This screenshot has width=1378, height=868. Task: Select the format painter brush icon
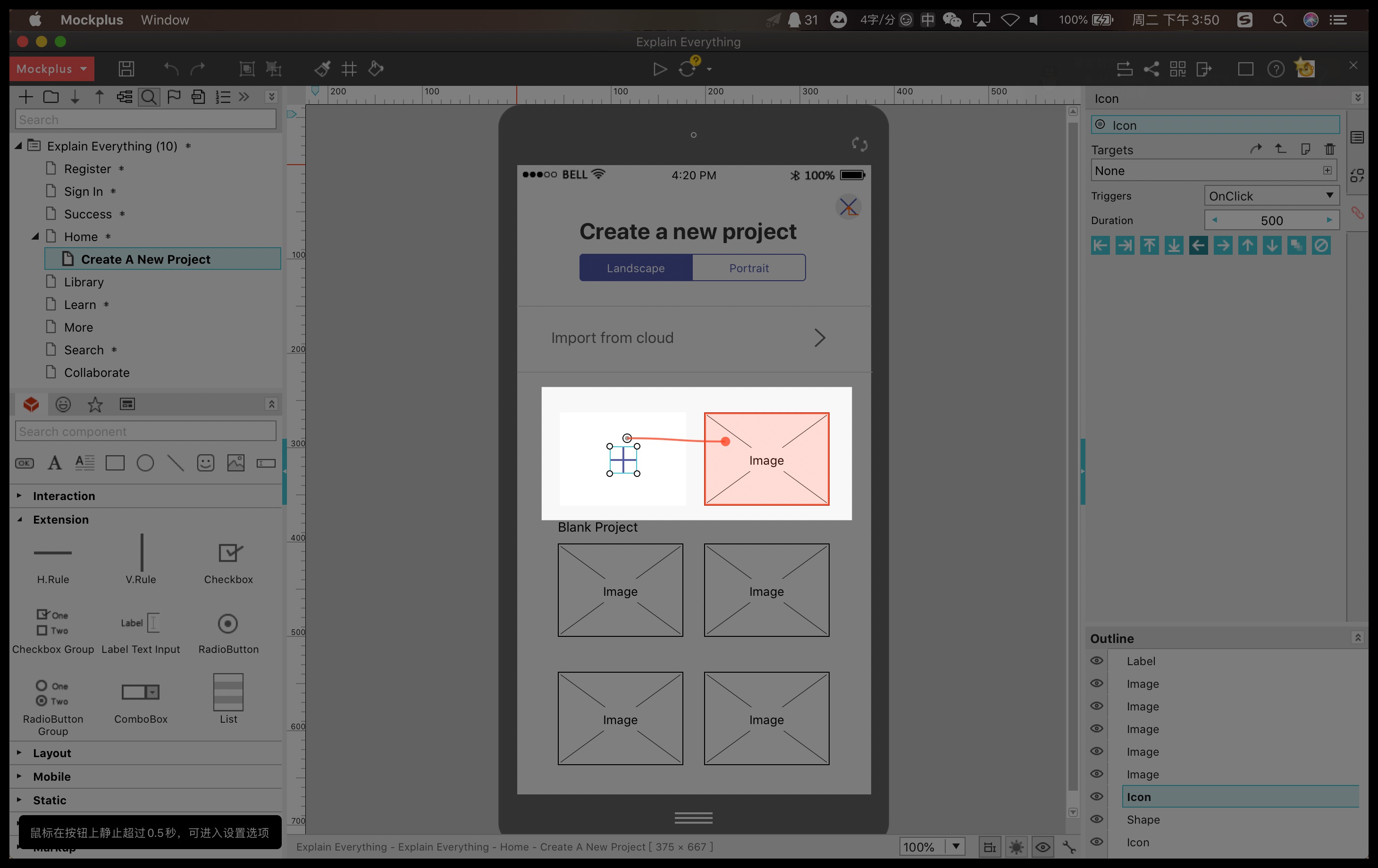(x=322, y=69)
